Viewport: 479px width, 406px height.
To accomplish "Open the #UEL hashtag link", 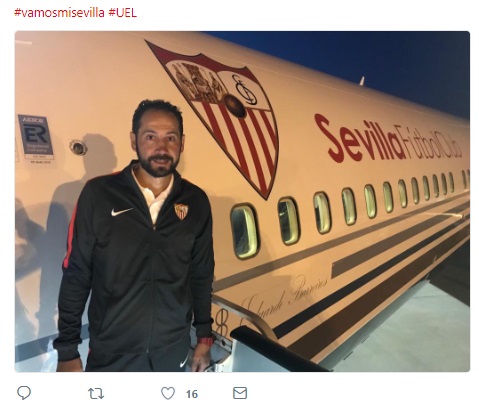I will point(122,12).
